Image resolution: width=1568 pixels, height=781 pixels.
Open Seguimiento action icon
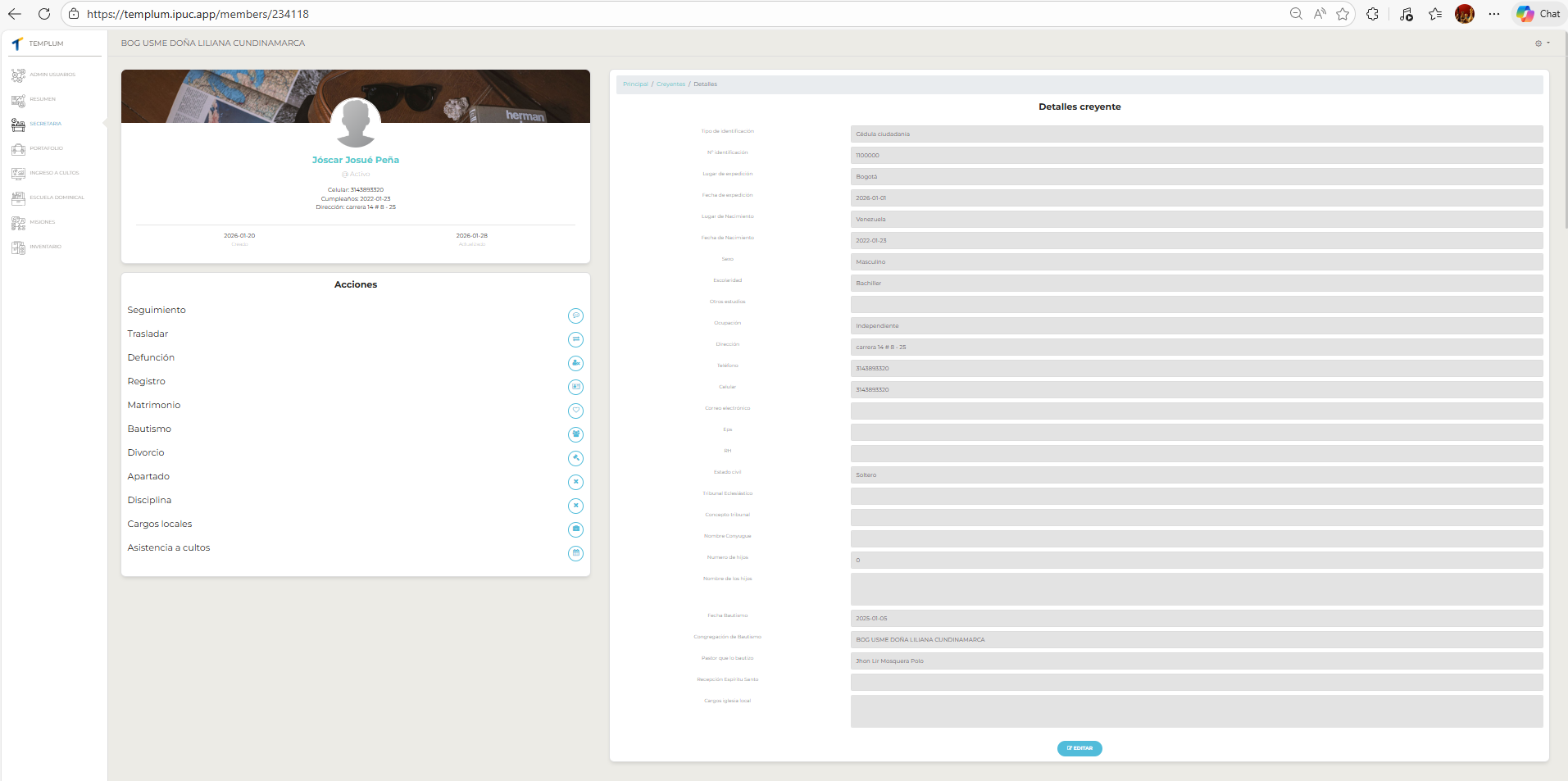(575, 316)
